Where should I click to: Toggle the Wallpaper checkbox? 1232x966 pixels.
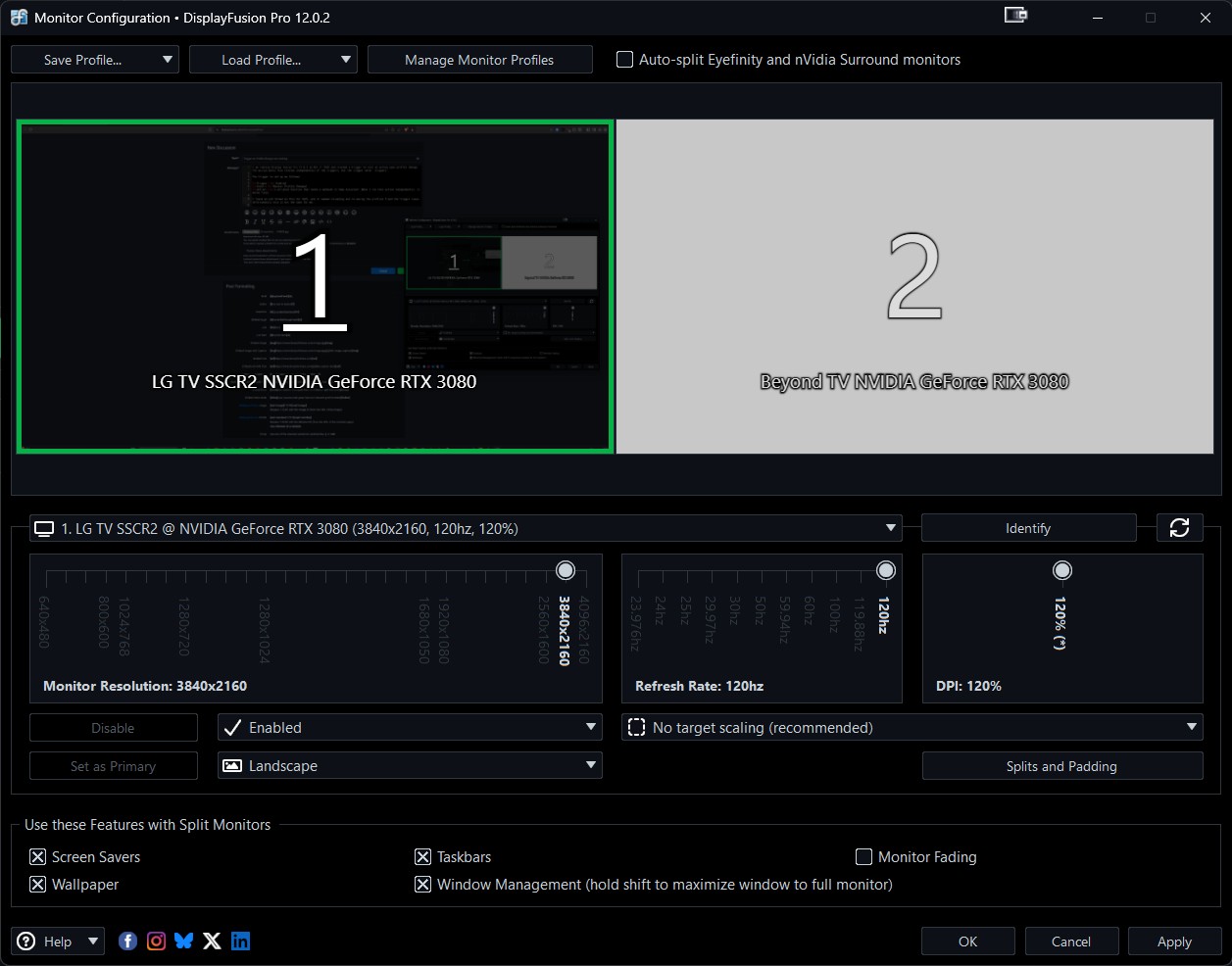[x=38, y=885]
